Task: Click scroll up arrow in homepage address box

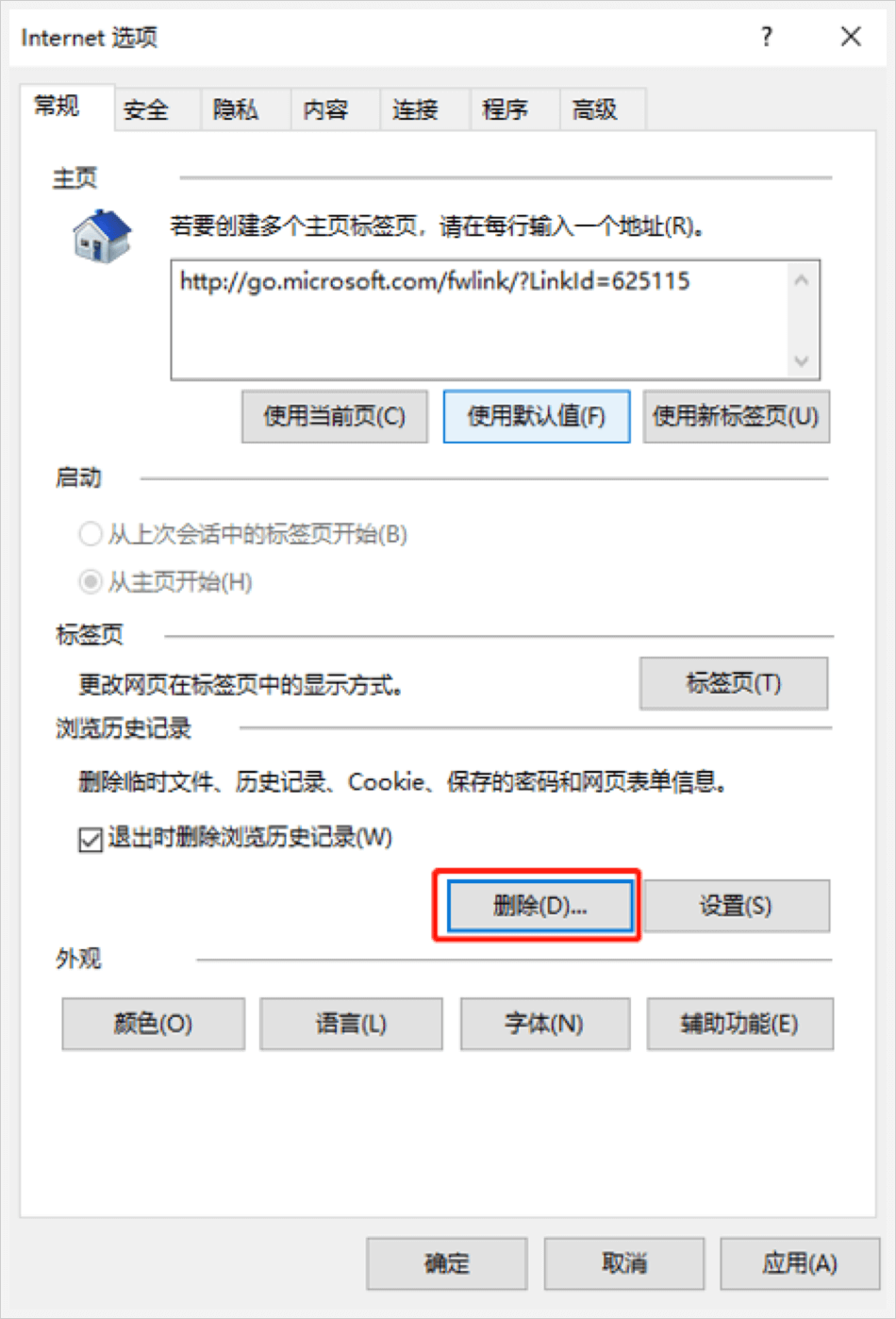Action: pos(802,280)
